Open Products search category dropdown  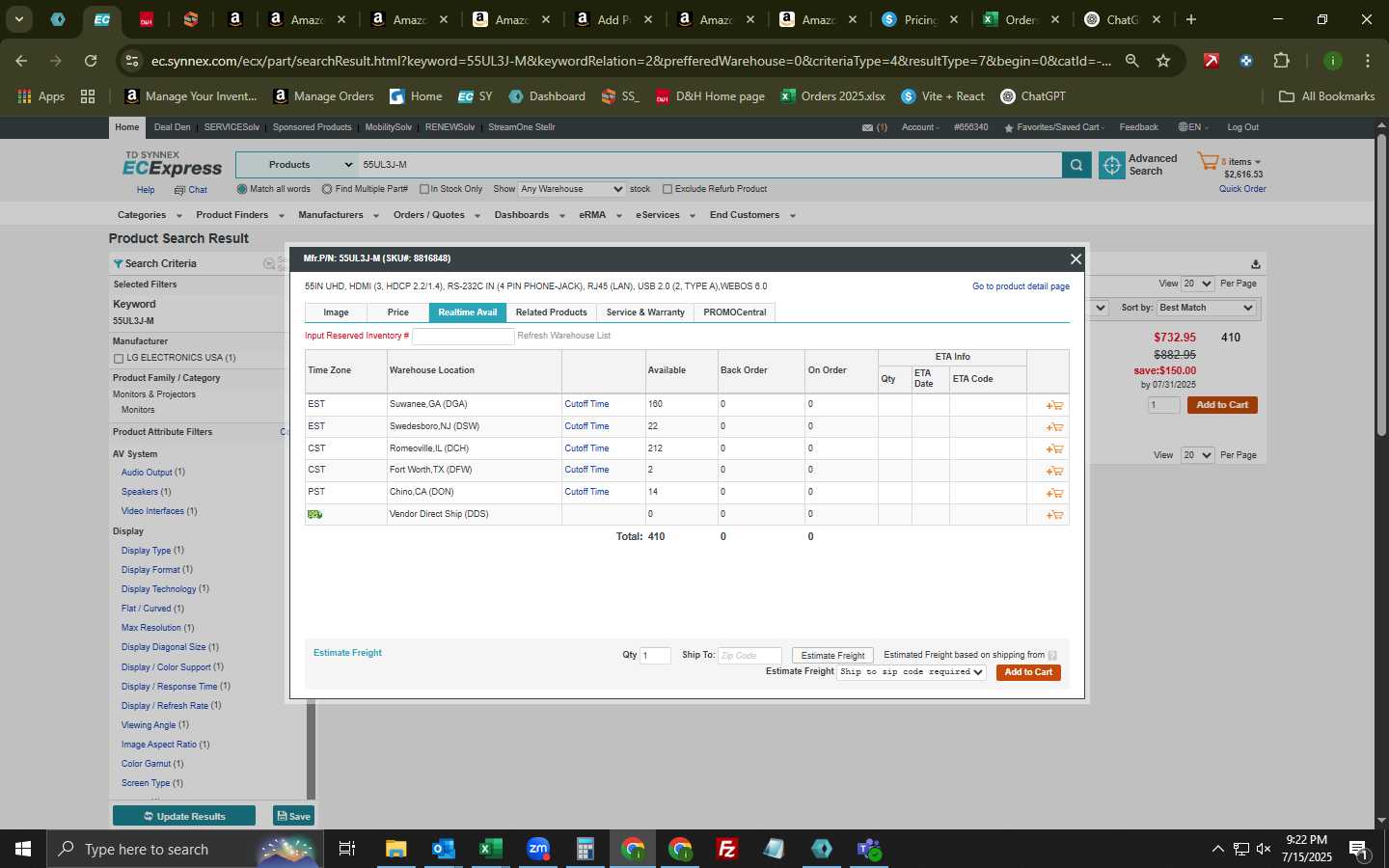coord(297,165)
